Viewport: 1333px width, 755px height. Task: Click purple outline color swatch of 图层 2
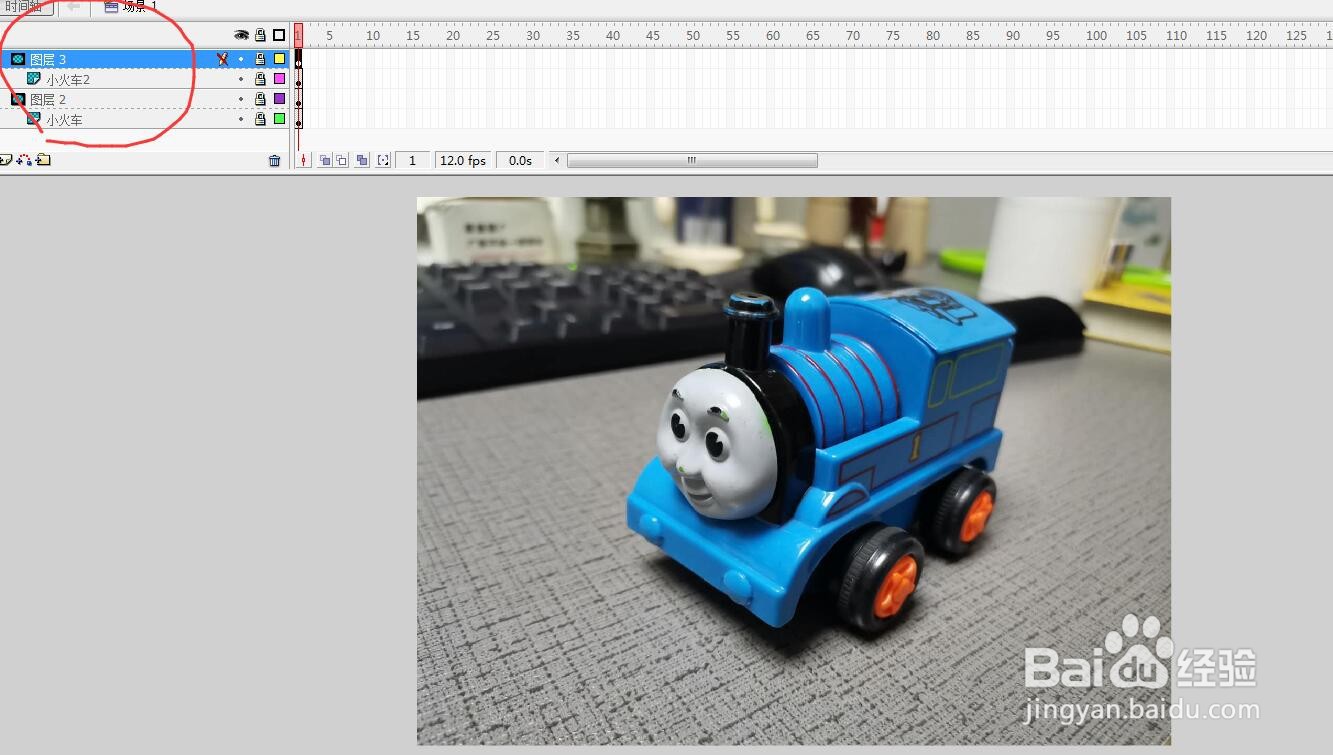[280, 99]
